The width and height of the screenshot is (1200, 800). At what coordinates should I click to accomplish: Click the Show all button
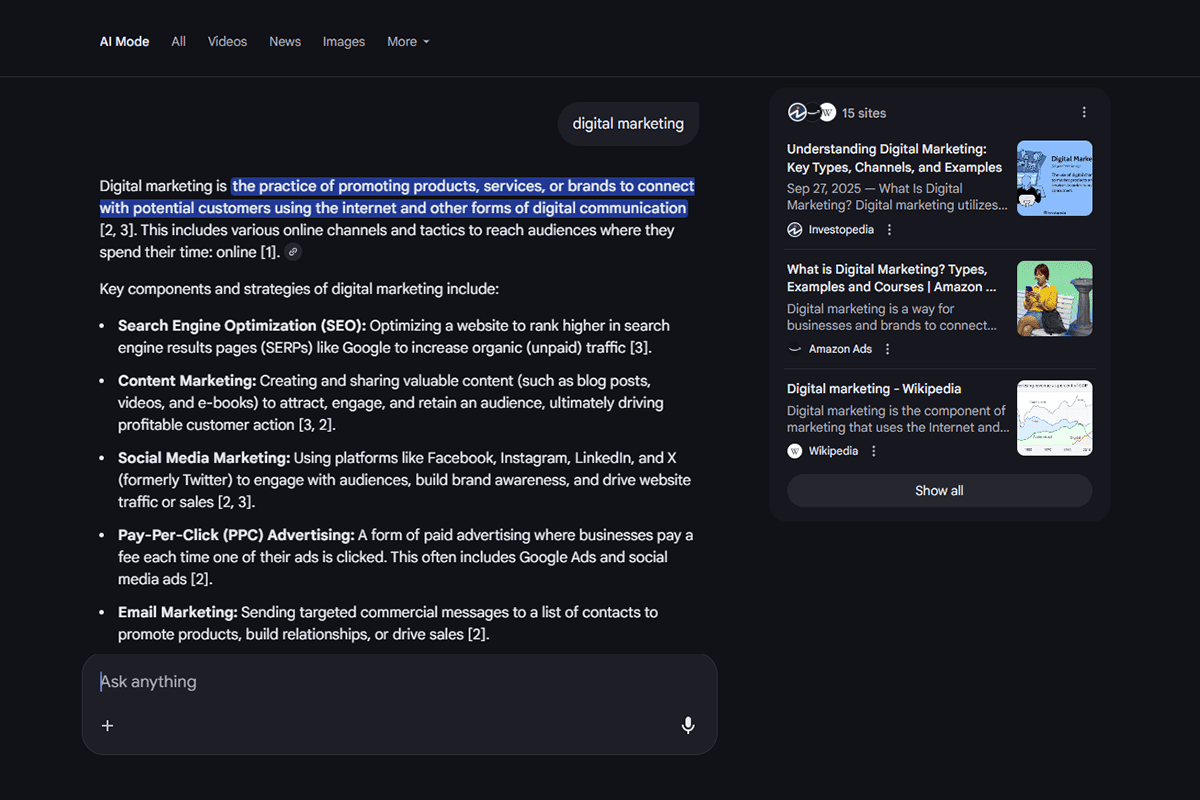(x=939, y=491)
